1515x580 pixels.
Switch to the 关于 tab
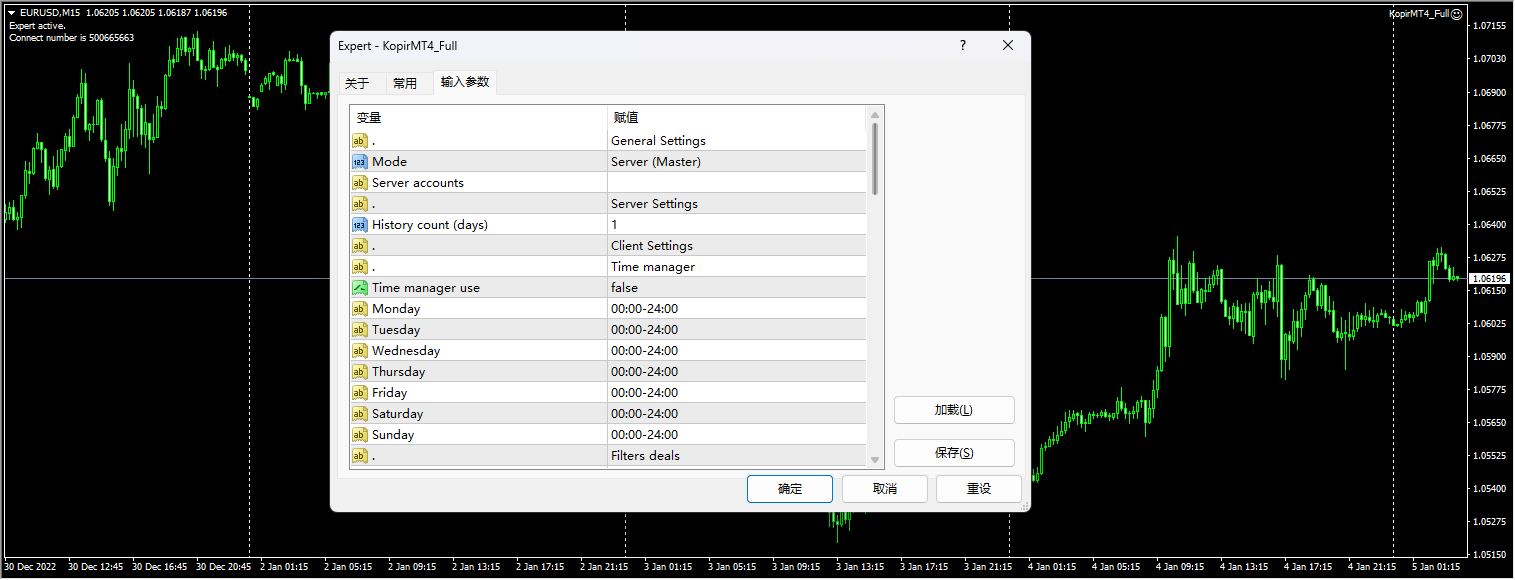[x=359, y=83]
